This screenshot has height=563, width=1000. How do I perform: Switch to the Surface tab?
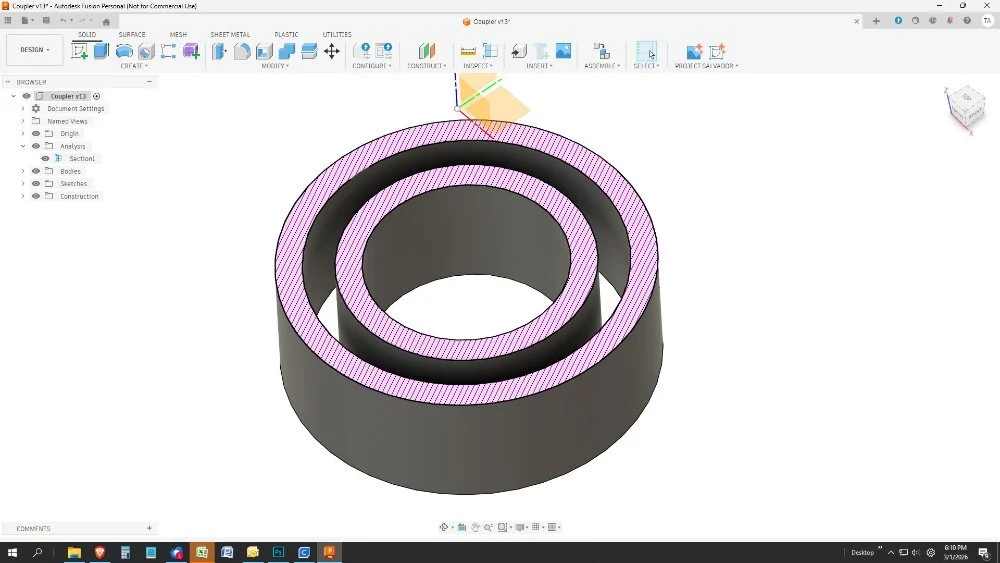tap(132, 34)
